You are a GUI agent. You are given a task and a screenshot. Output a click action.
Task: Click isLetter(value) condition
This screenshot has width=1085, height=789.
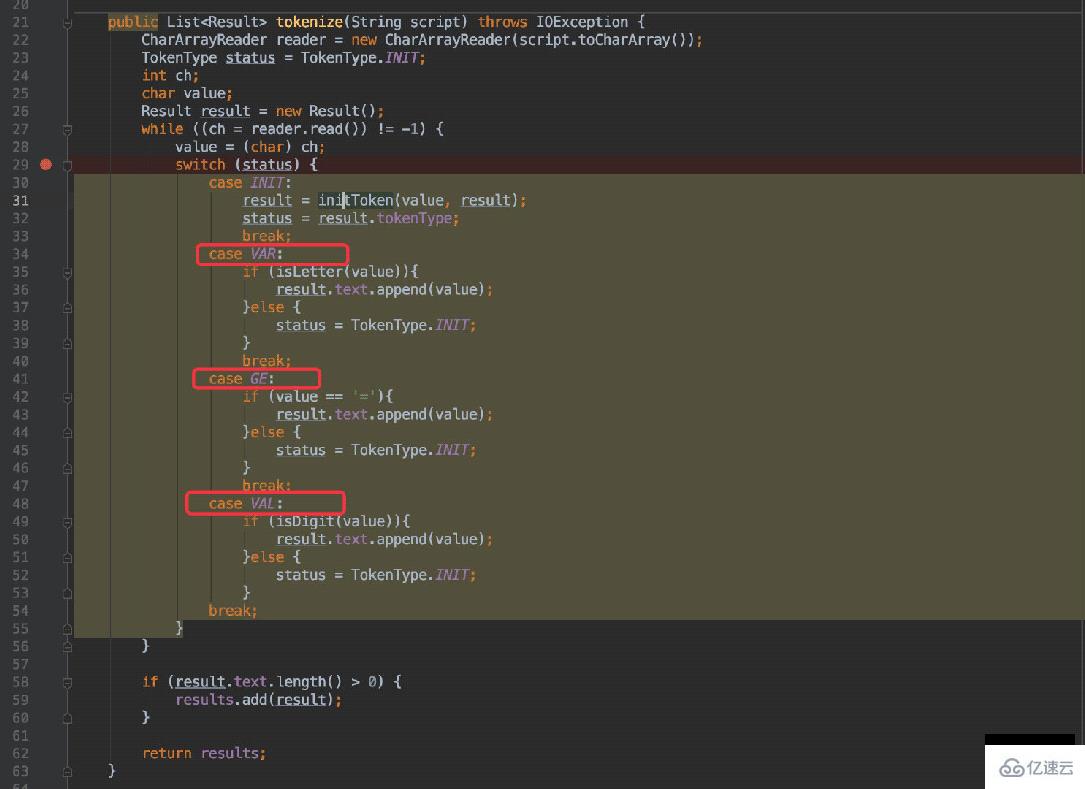(x=339, y=272)
